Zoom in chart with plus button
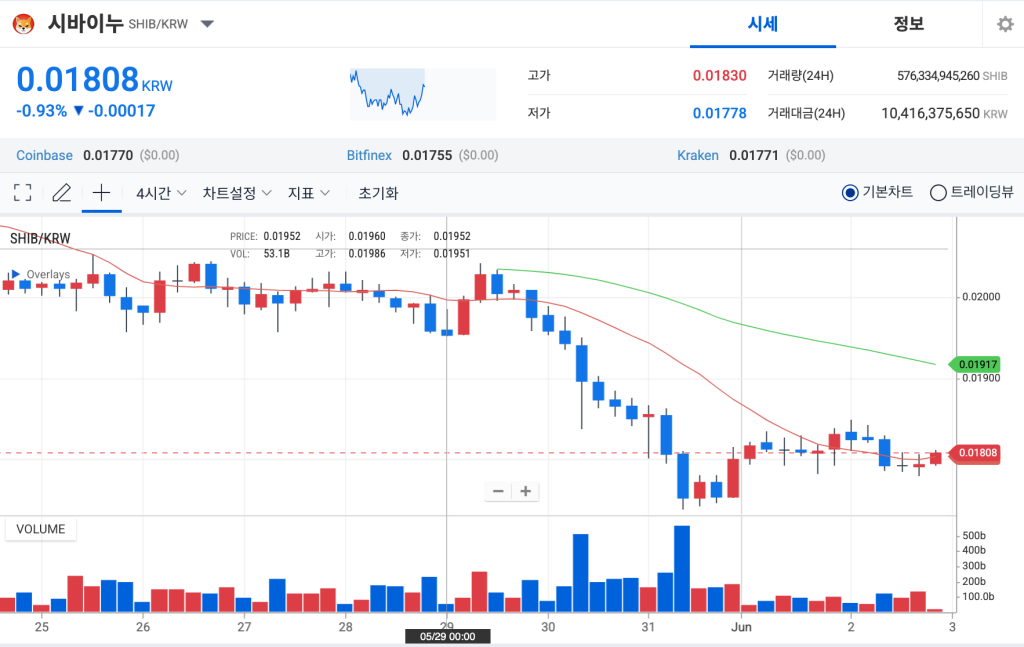Viewport: 1024px width, 647px height. pyautogui.click(x=526, y=491)
